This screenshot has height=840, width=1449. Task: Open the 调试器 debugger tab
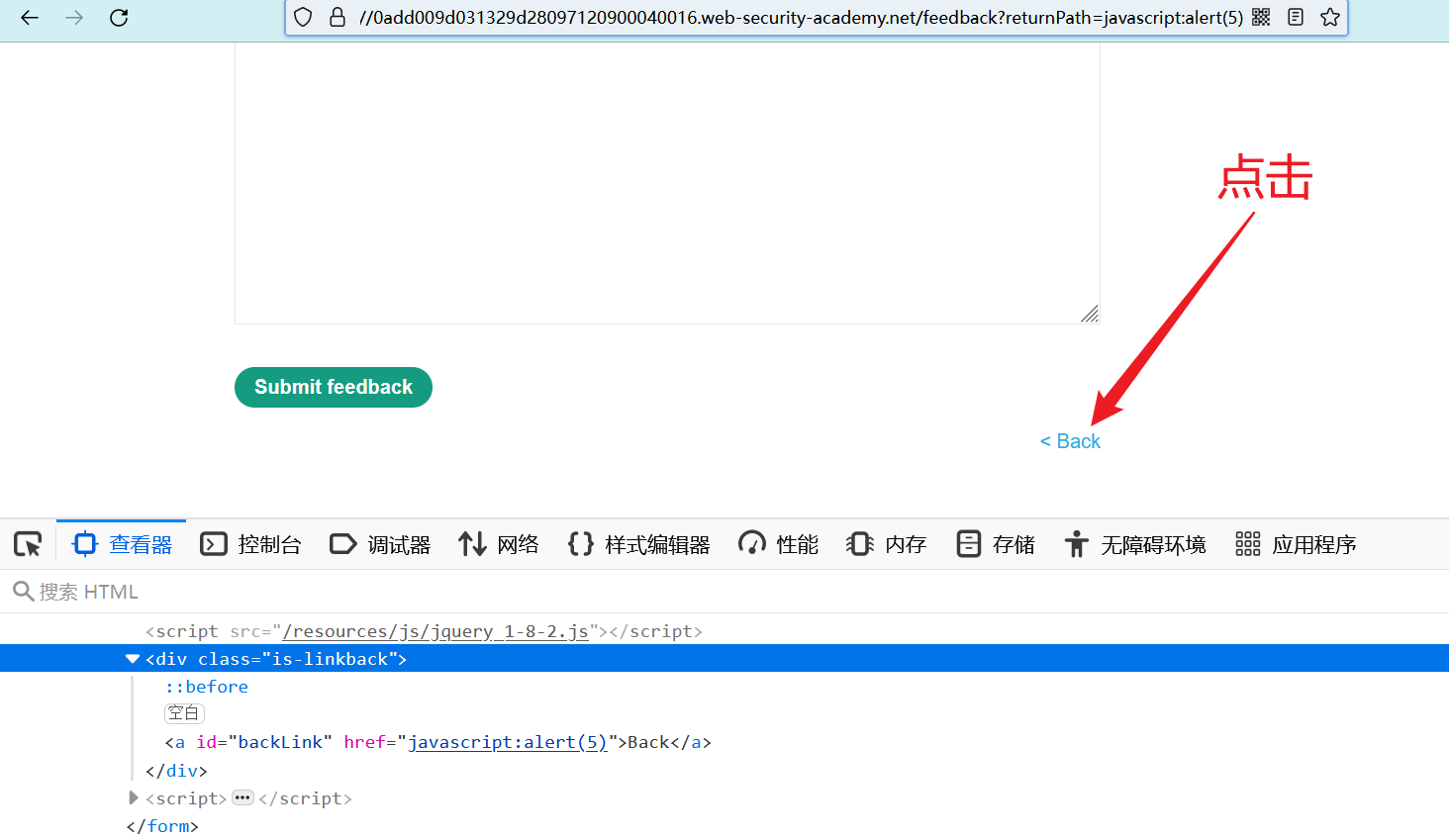380,544
